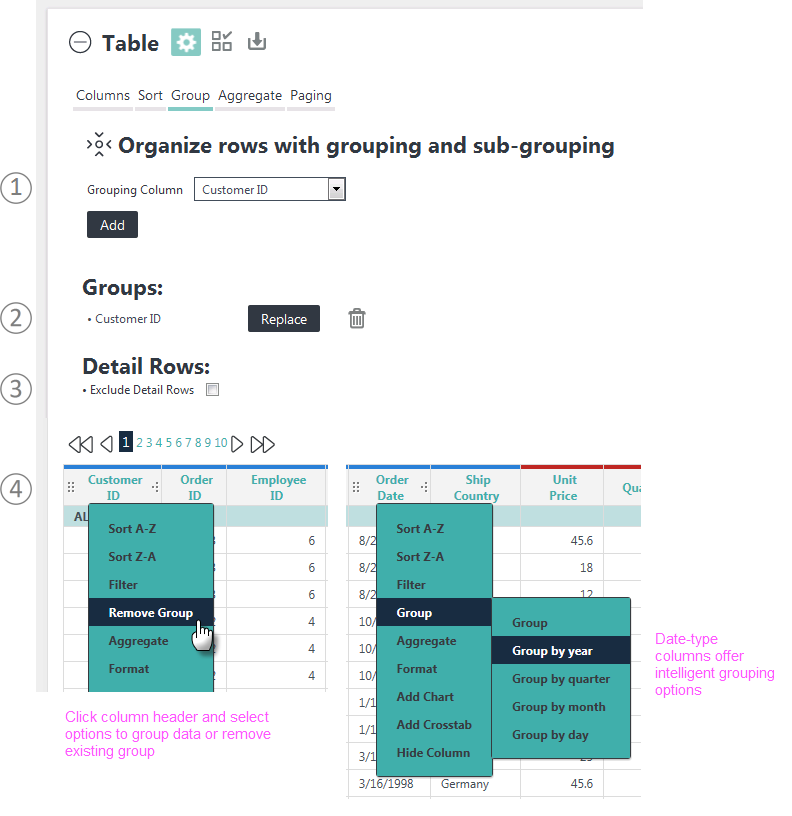Viewport: 792px width, 816px height.
Task: Open the grid checklist icon beside the gear
Action: pos(222,41)
